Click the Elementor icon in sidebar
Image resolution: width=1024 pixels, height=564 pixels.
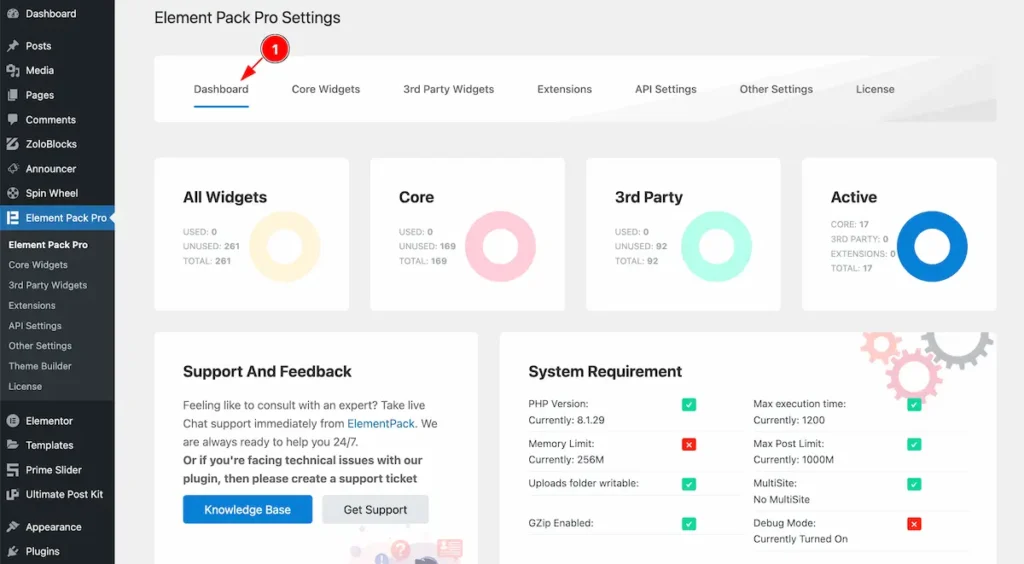(x=13, y=421)
